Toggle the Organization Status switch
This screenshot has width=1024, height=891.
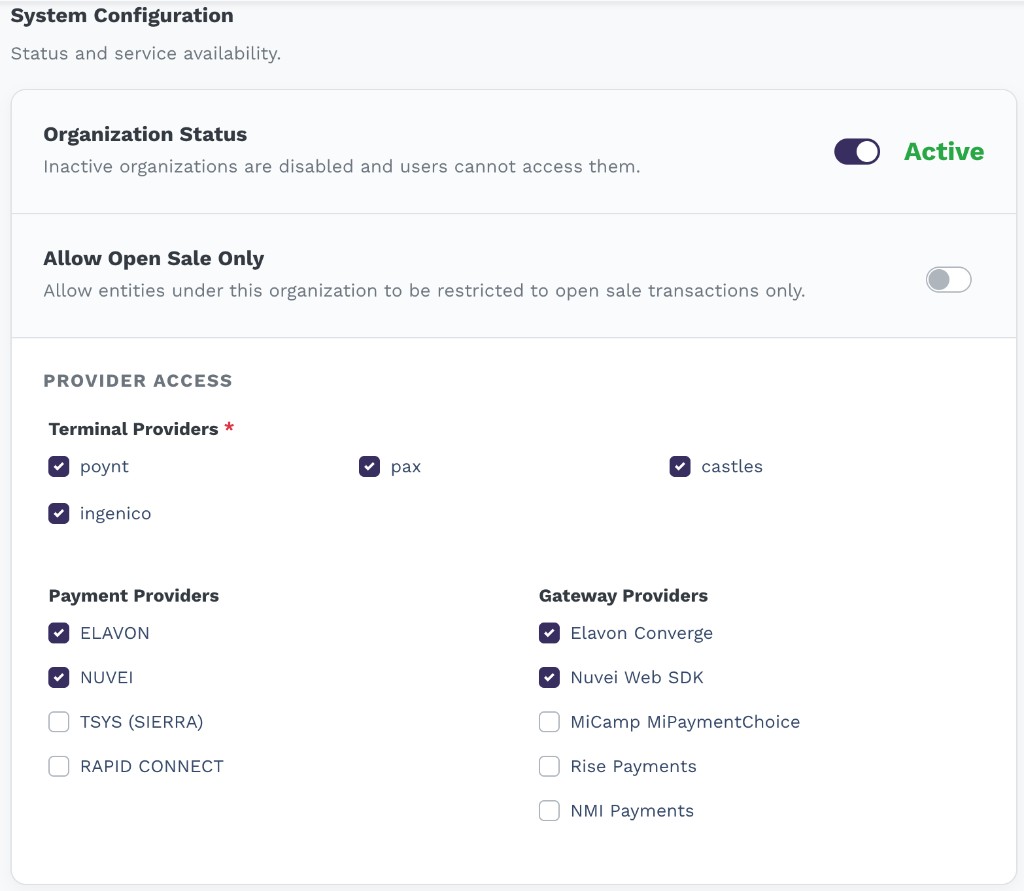857,152
